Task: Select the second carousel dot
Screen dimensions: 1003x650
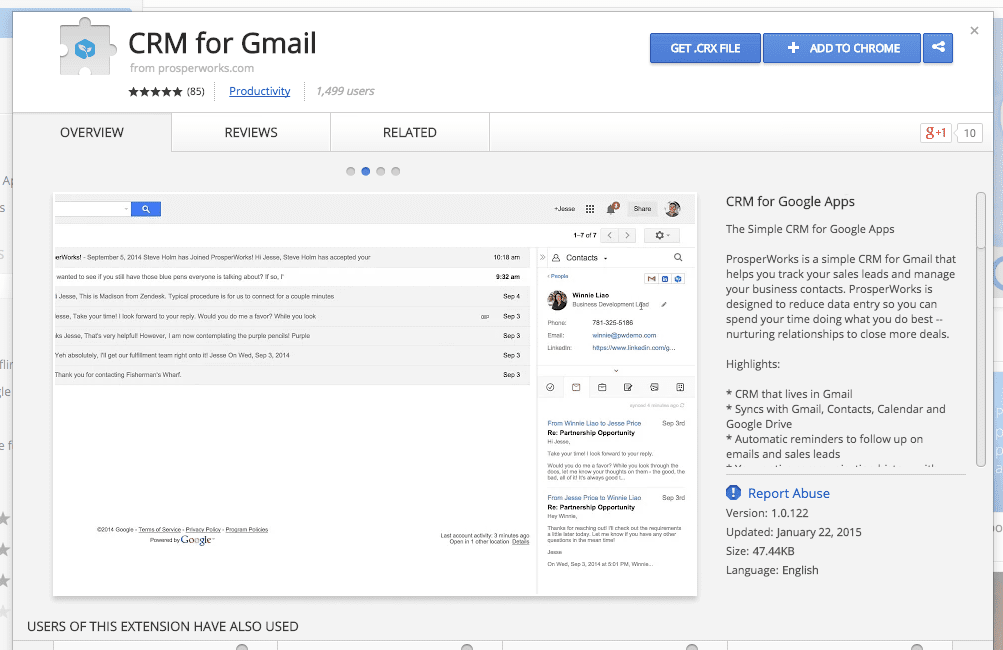Action: click(x=365, y=171)
